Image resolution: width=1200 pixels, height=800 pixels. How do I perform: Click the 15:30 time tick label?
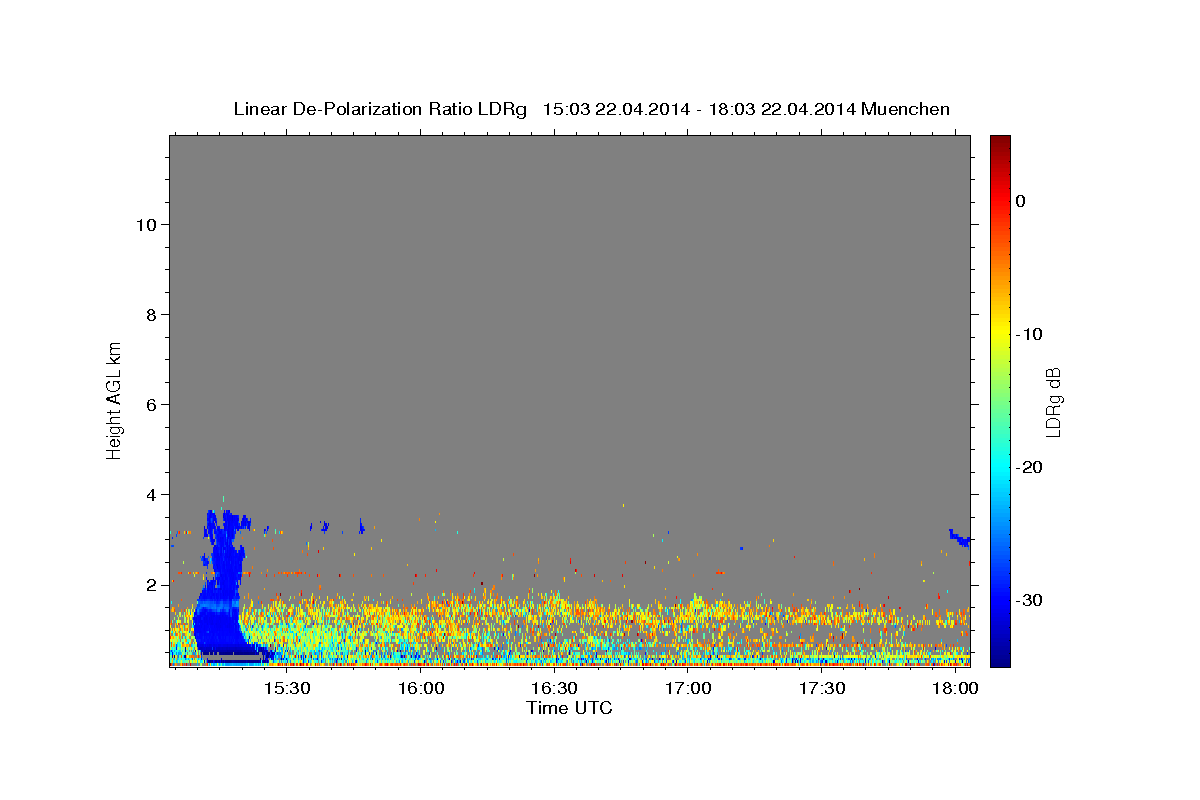(x=288, y=689)
